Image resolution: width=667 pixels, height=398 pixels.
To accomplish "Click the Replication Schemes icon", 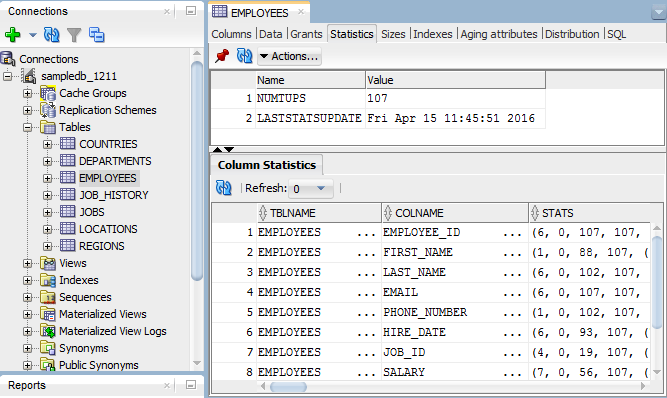I will [48, 110].
